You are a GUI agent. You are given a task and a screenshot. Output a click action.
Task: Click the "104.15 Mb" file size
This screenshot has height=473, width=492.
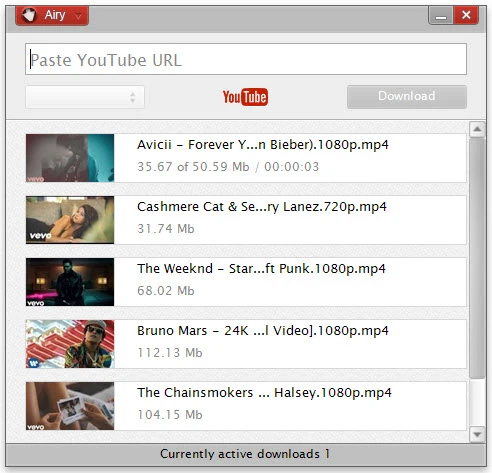click(170, 415)
